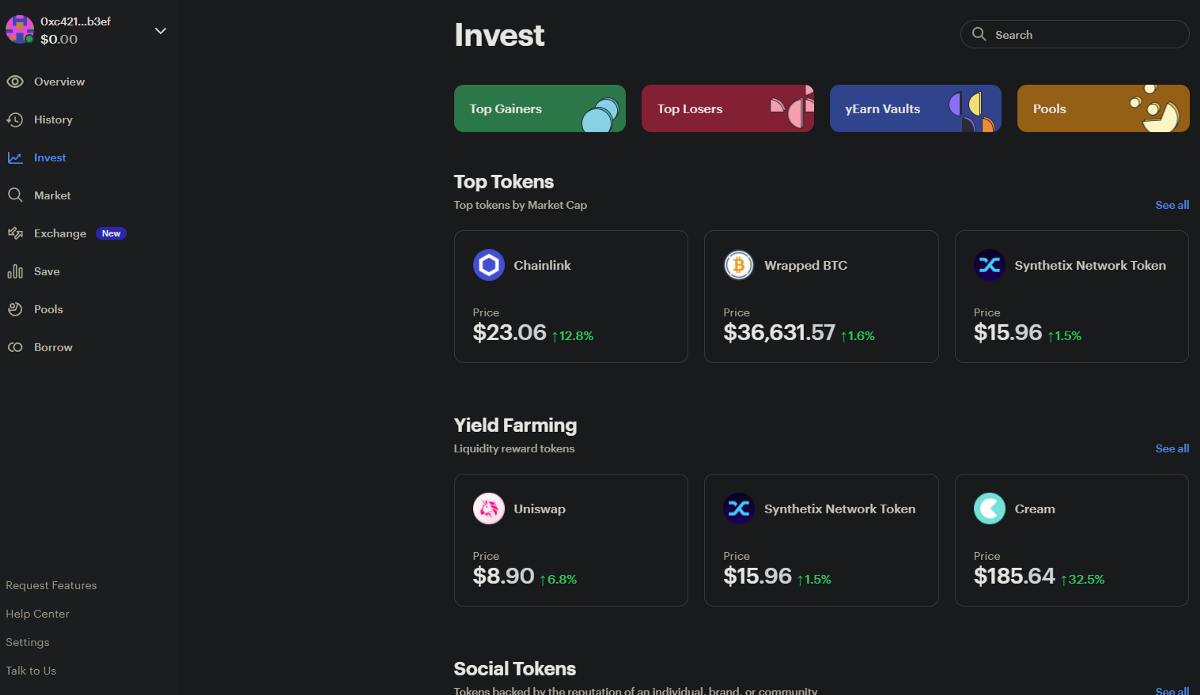Click the Overview eye icon in sidebar

15,82
